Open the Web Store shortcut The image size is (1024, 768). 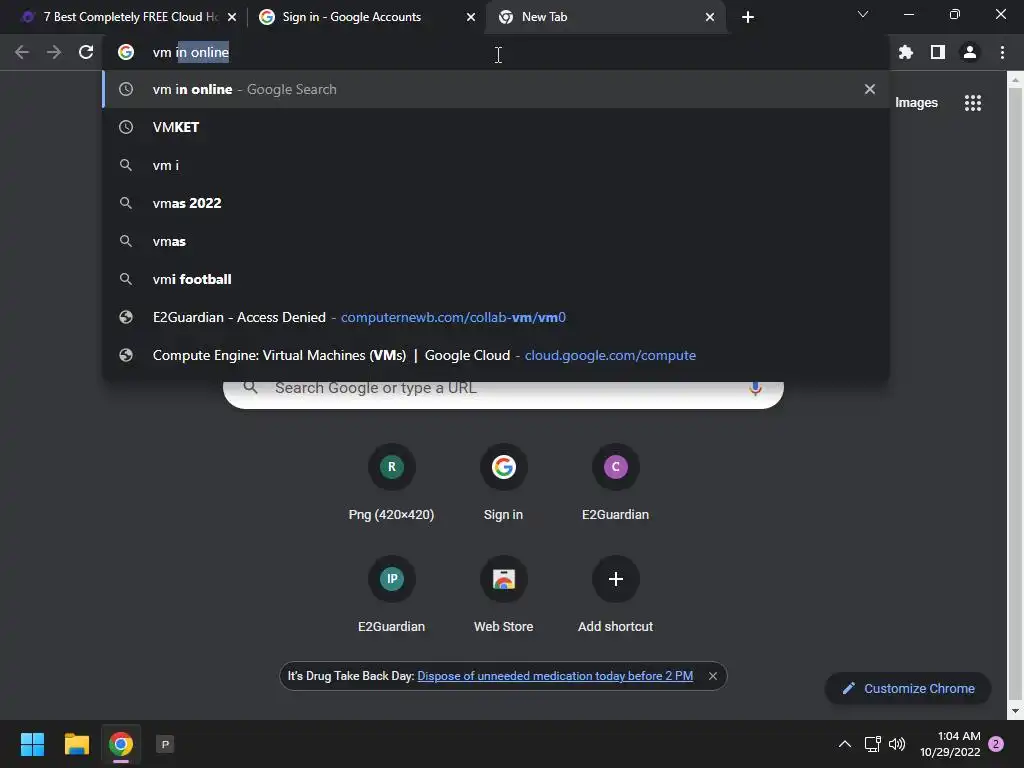[504, 595]
